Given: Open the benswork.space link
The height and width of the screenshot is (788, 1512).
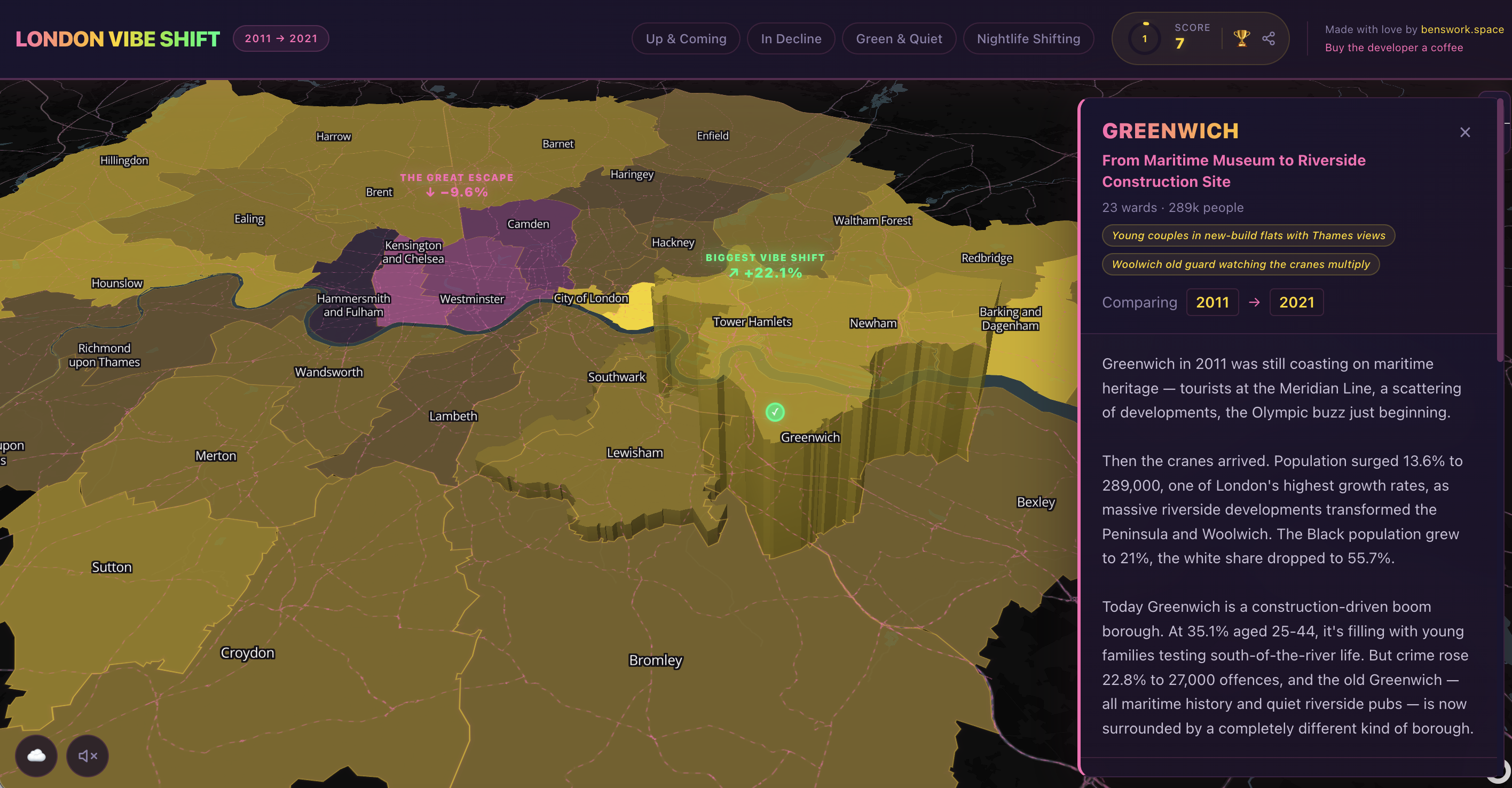Looking at the screenshot, I should point(1461,29).
